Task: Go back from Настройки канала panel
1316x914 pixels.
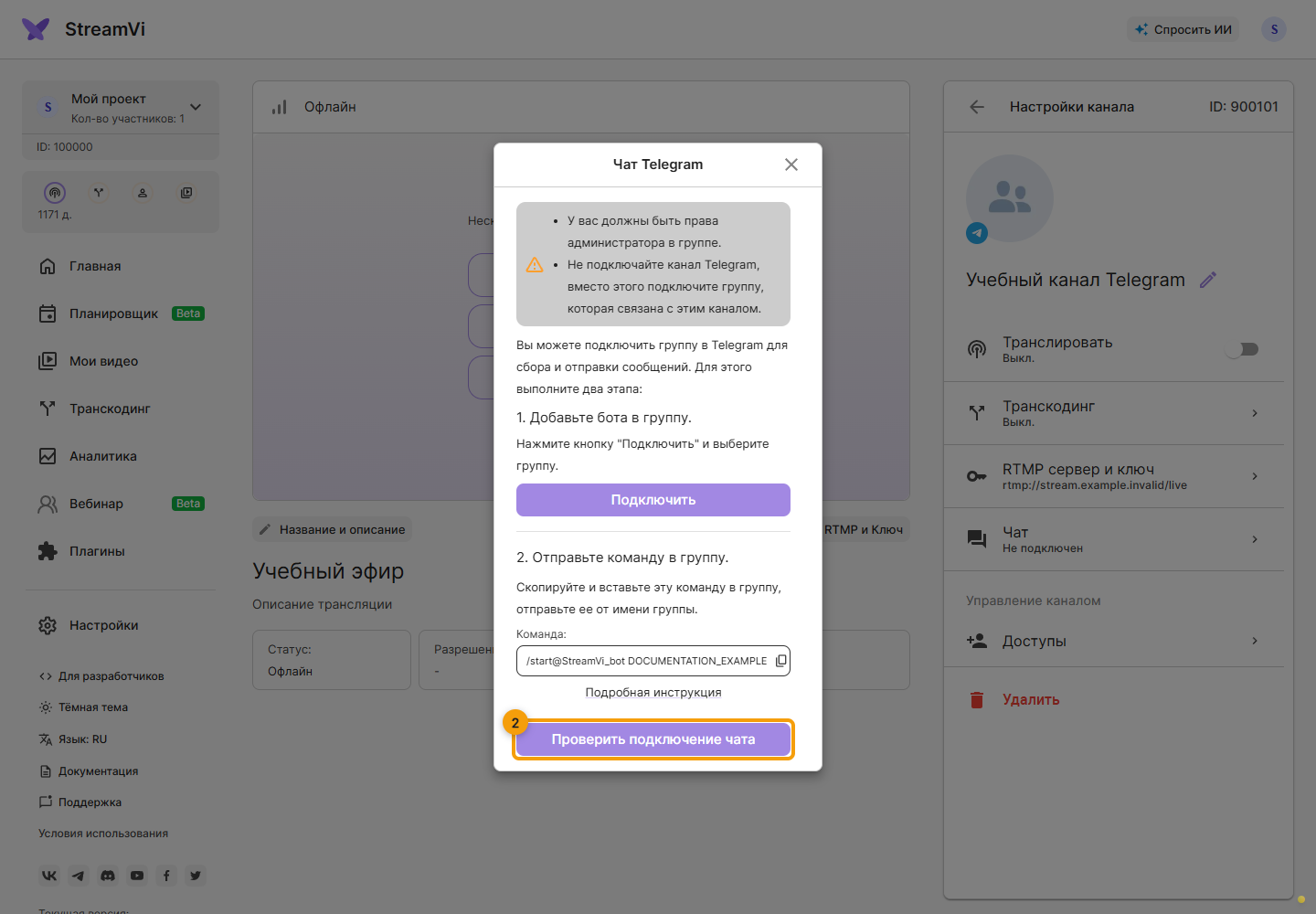Action: pos(977,107)
